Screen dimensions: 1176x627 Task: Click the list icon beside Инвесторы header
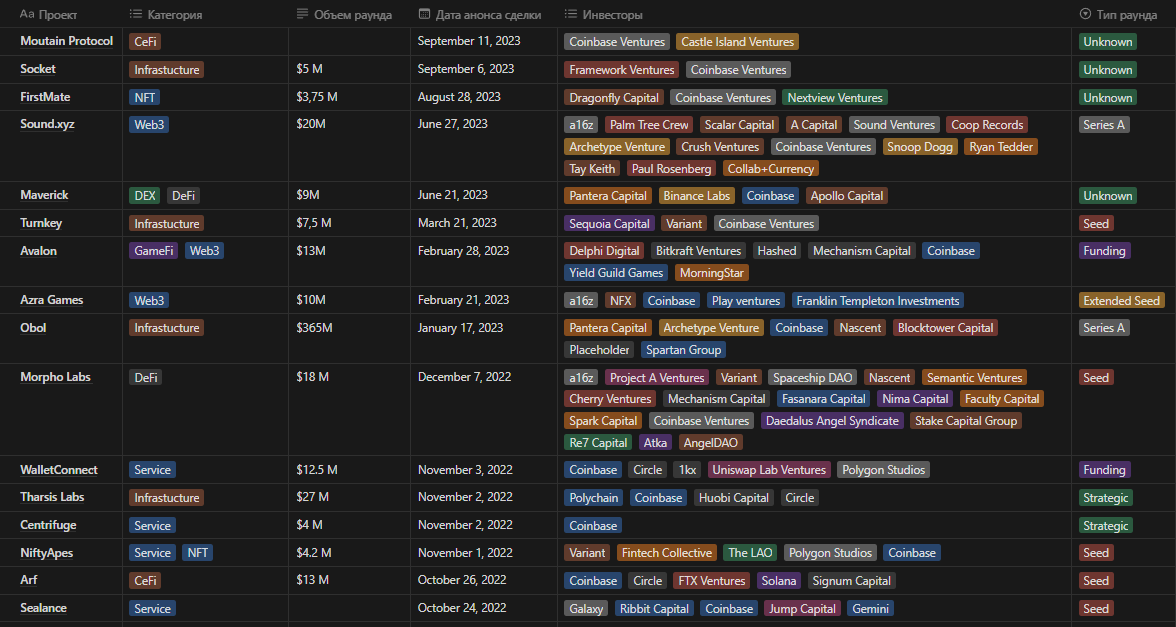[x=570, y=15]
